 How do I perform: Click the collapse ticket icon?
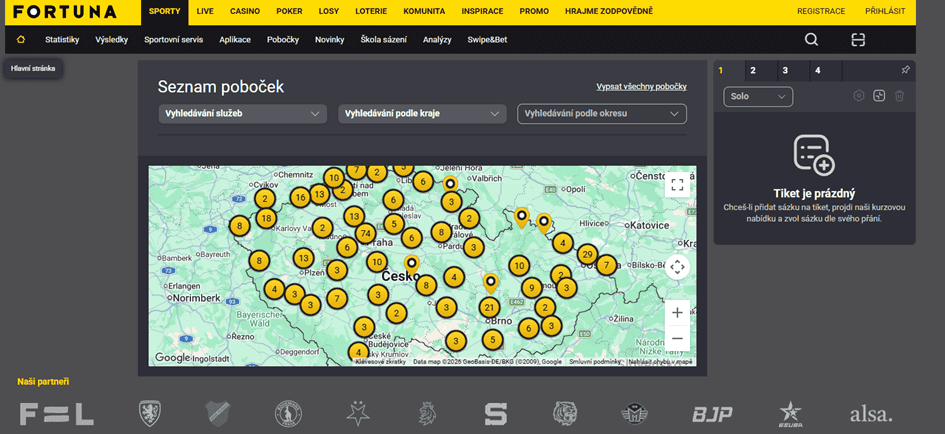(x=879, y=96)
